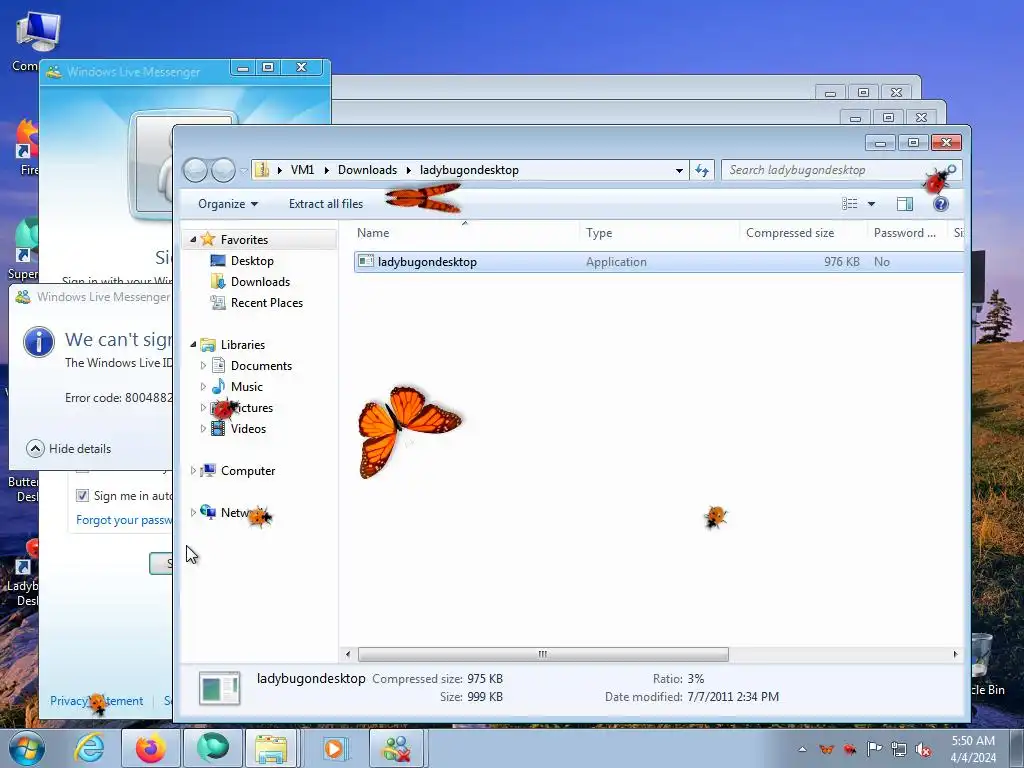
Task: Maximize the Windows Live Messenger window
Action: click(268, 68)
